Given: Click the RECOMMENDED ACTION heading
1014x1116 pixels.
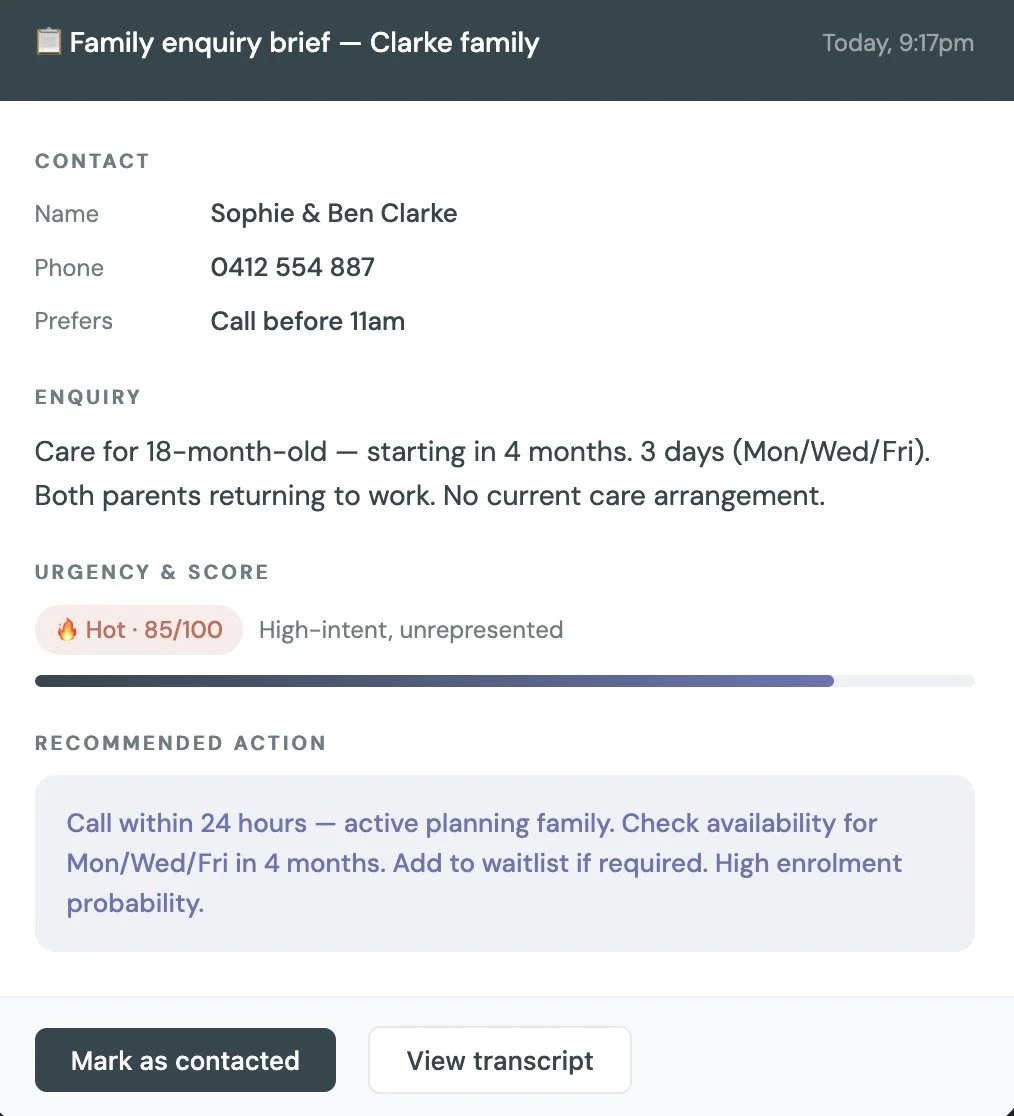Looking at the screenshot, I should pos(180,742).
